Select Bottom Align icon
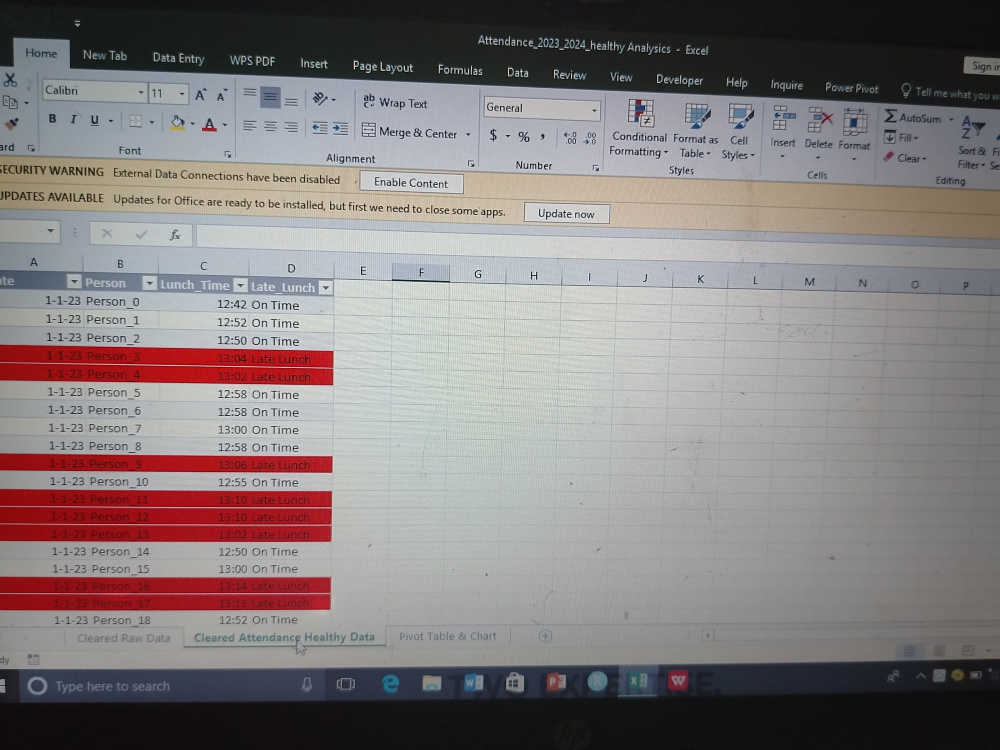Screen dimensions: 1000x750 pos(291,100)
